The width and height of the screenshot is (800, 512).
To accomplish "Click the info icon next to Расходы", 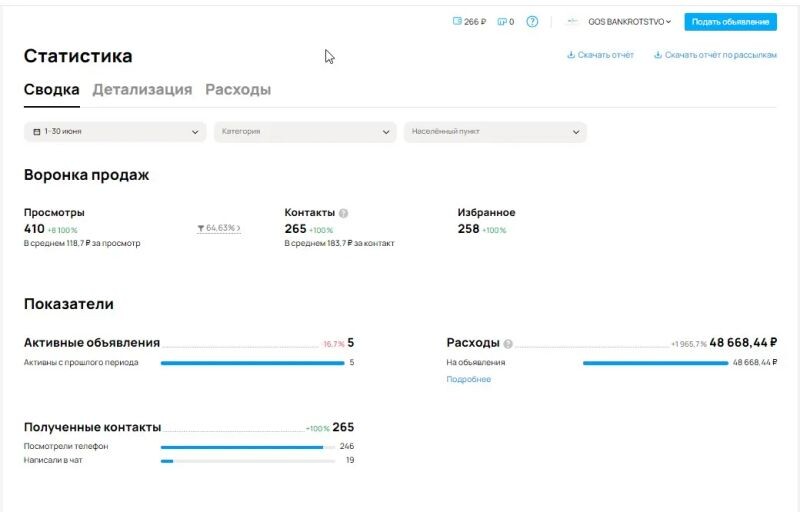I will pos(508,343).
